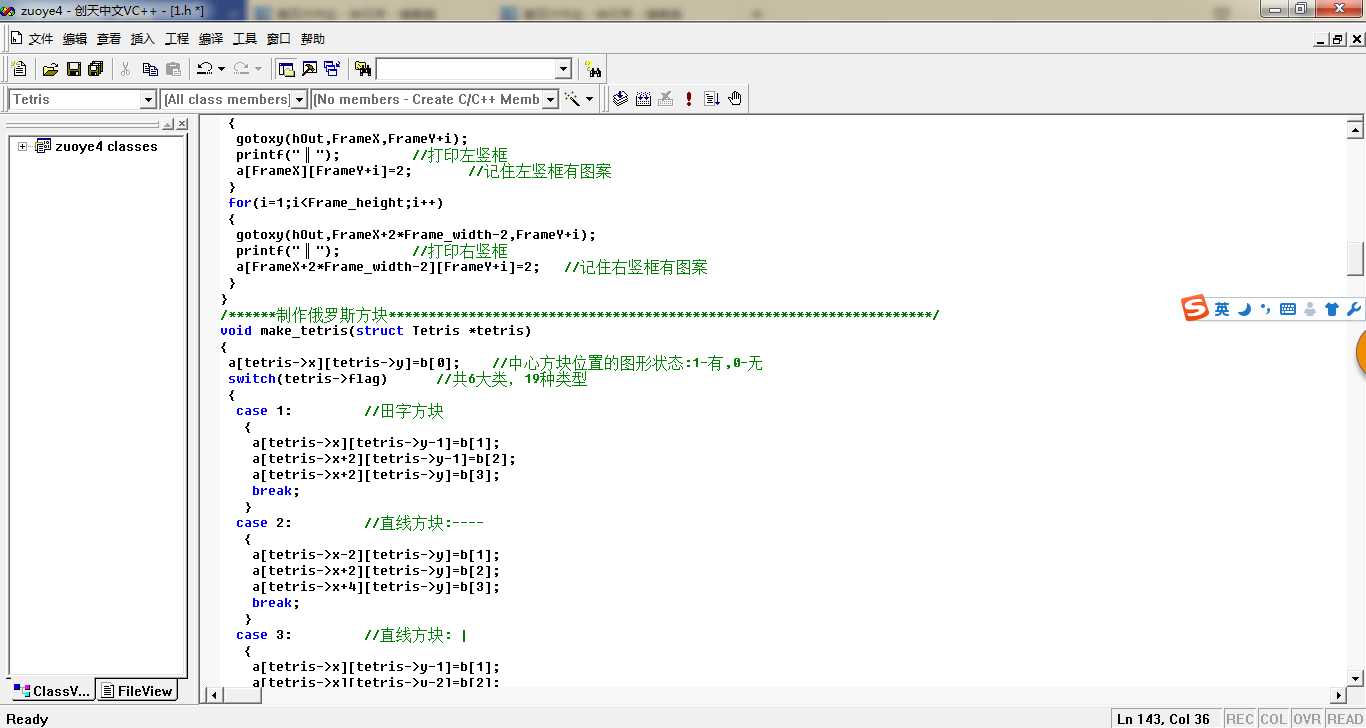The width and height of the screenshot is (1366, 728).
Task: Open the Window List icon
Action: (x=332, y=69)
